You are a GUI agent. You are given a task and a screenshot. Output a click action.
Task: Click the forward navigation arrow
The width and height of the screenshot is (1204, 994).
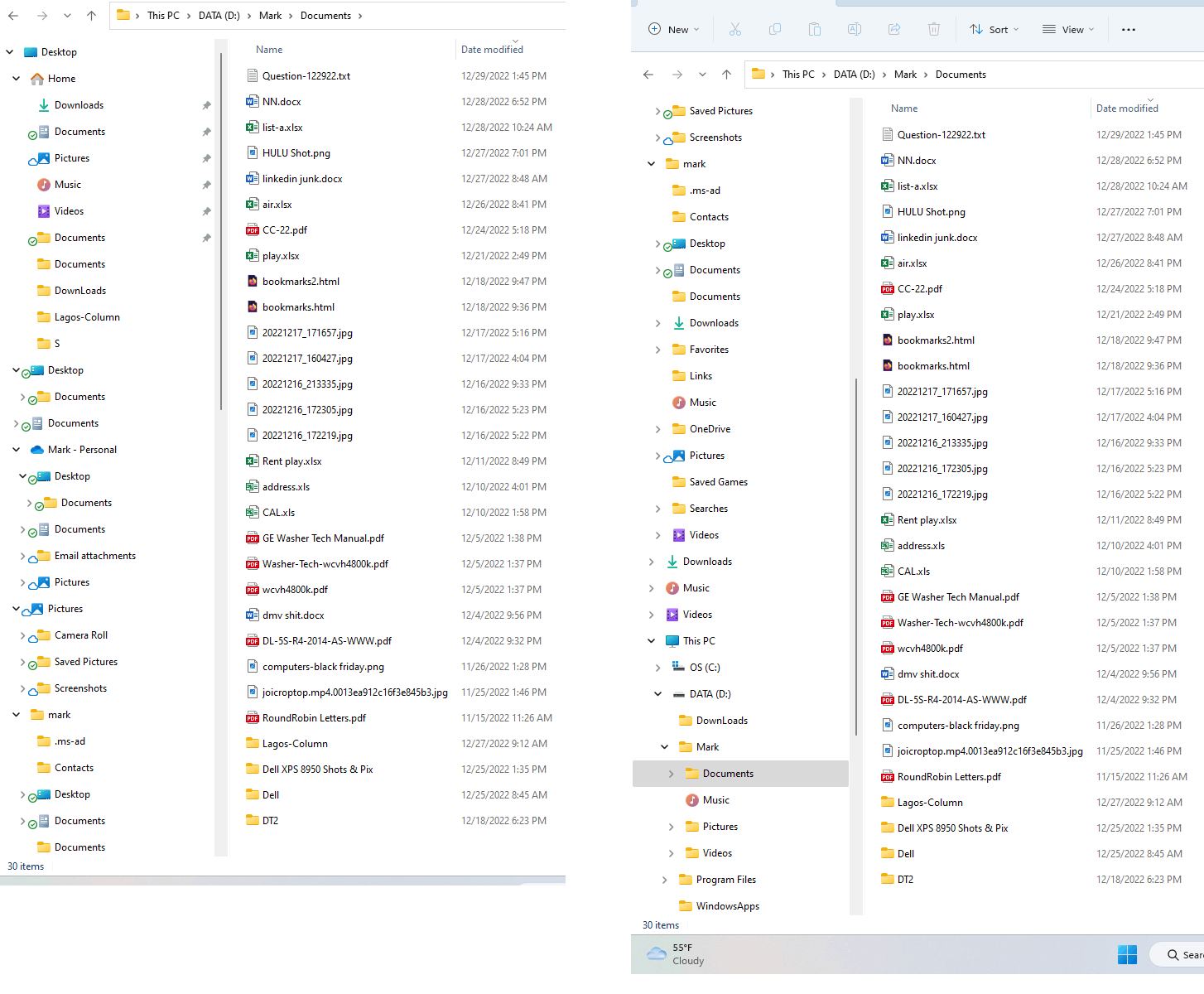point(677,74)
